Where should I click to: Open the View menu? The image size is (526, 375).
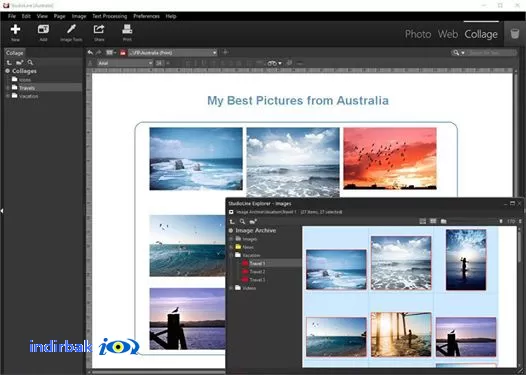click(42, 16)
